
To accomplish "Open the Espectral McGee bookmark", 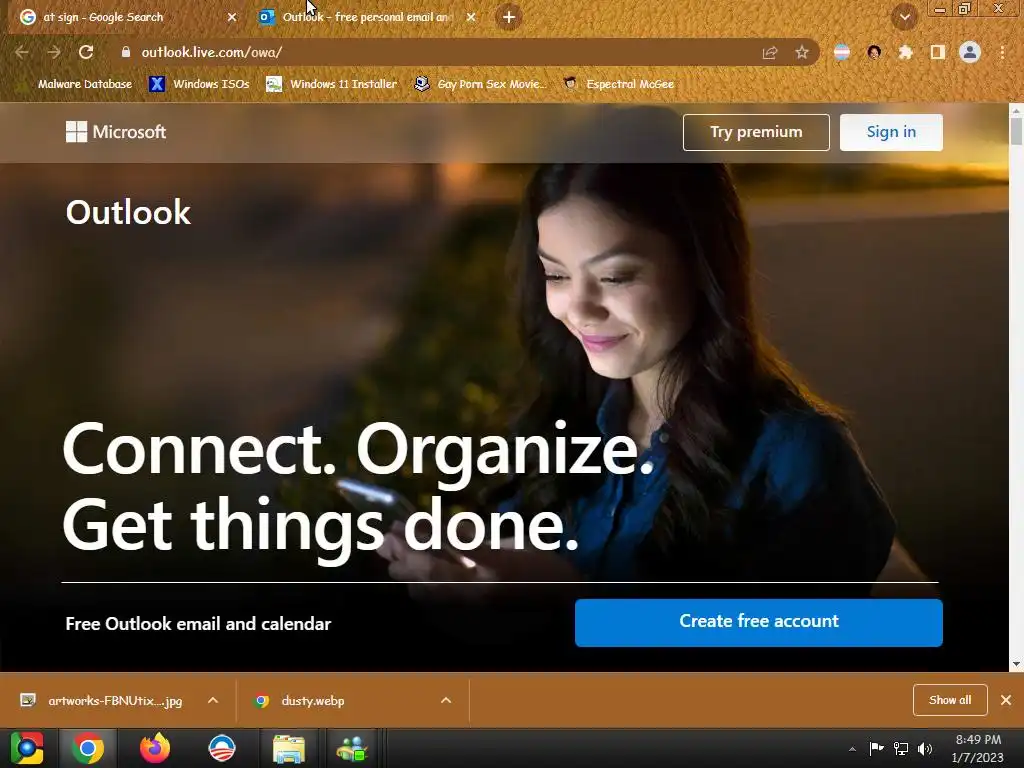I will tap(618, 84).
